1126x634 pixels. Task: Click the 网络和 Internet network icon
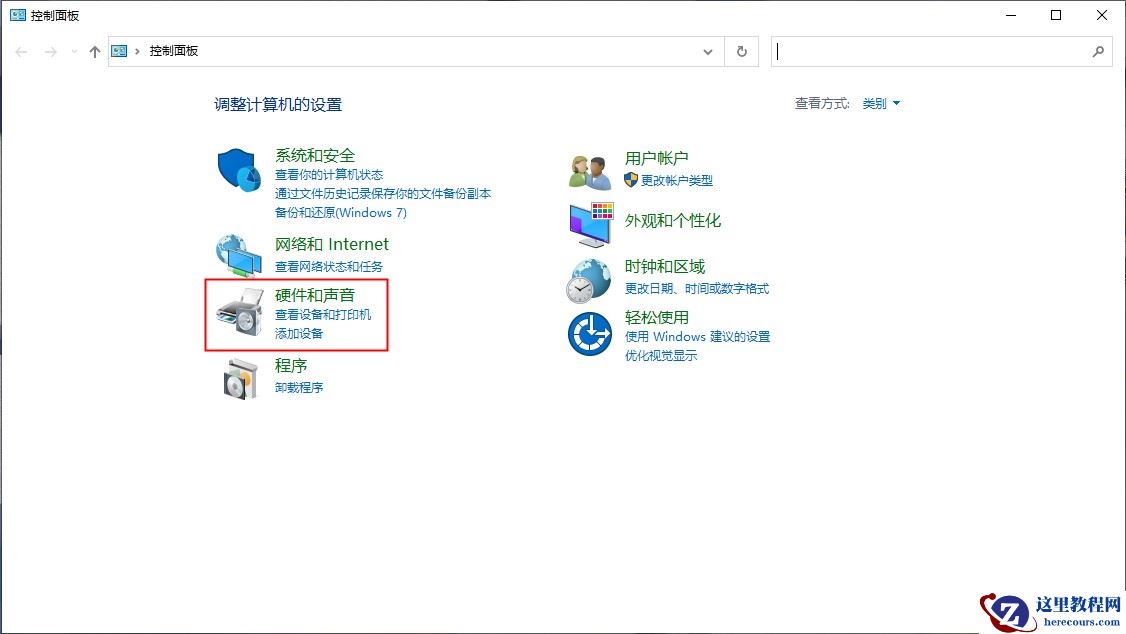click(x=238, y=254)
